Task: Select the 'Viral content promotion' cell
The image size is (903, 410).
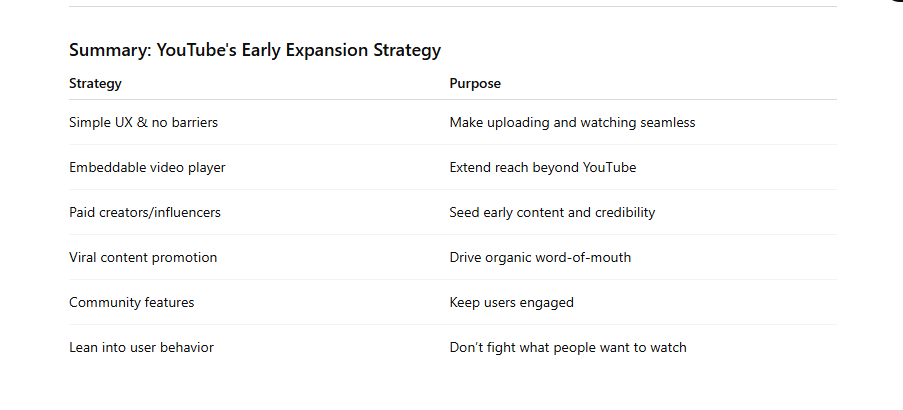Action: [x=143, y=258]
